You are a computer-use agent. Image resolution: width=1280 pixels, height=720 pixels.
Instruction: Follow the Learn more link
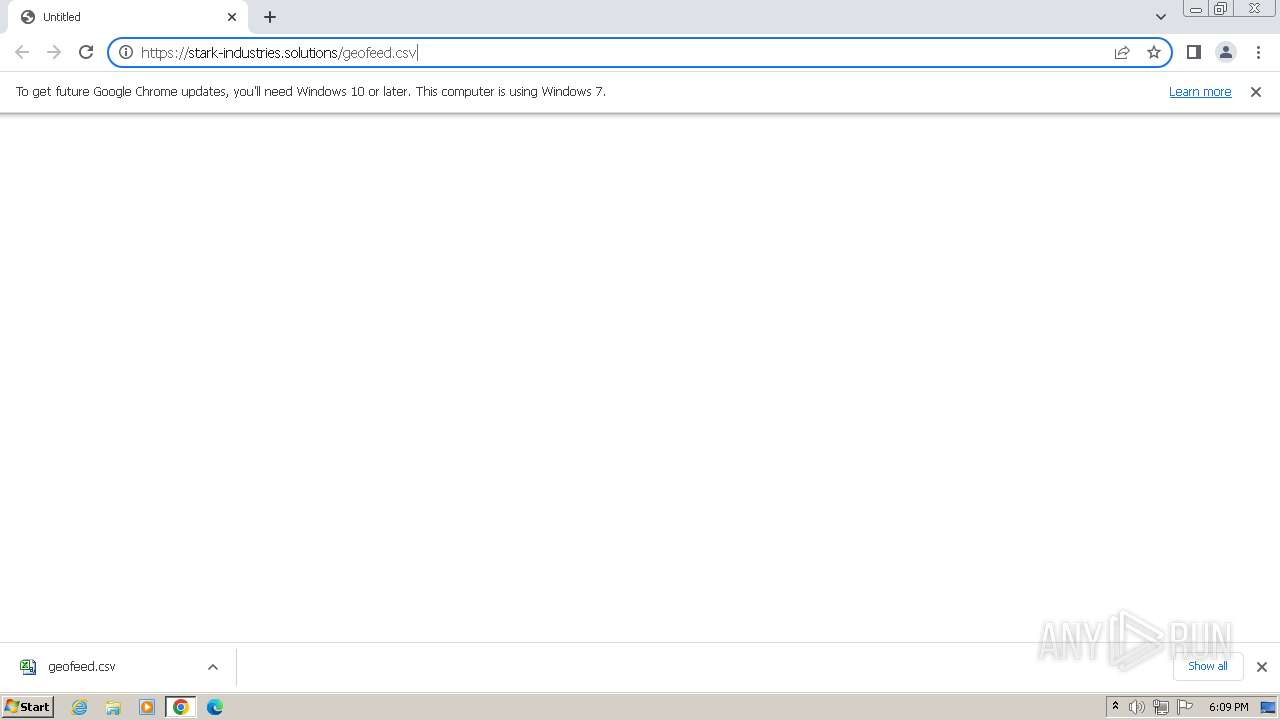(x=1200, y=91)
